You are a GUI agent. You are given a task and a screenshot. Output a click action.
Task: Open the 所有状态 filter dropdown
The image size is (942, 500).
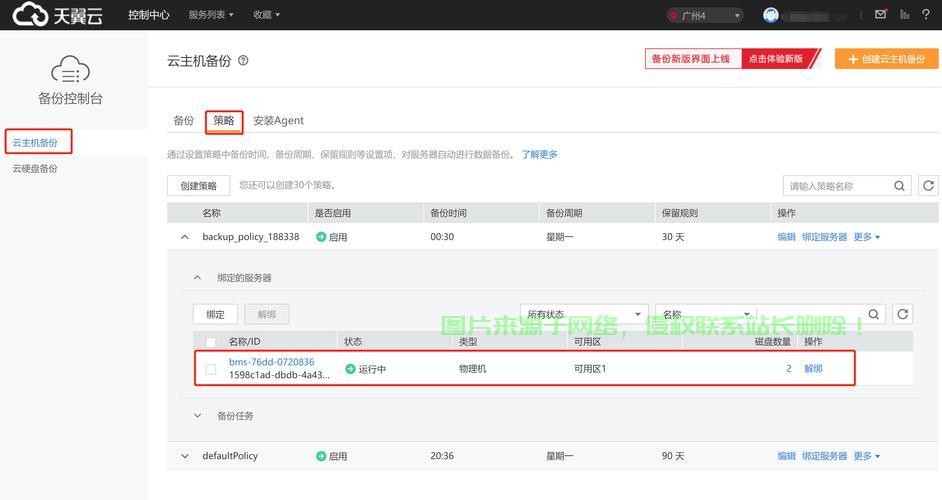[584, 314]
